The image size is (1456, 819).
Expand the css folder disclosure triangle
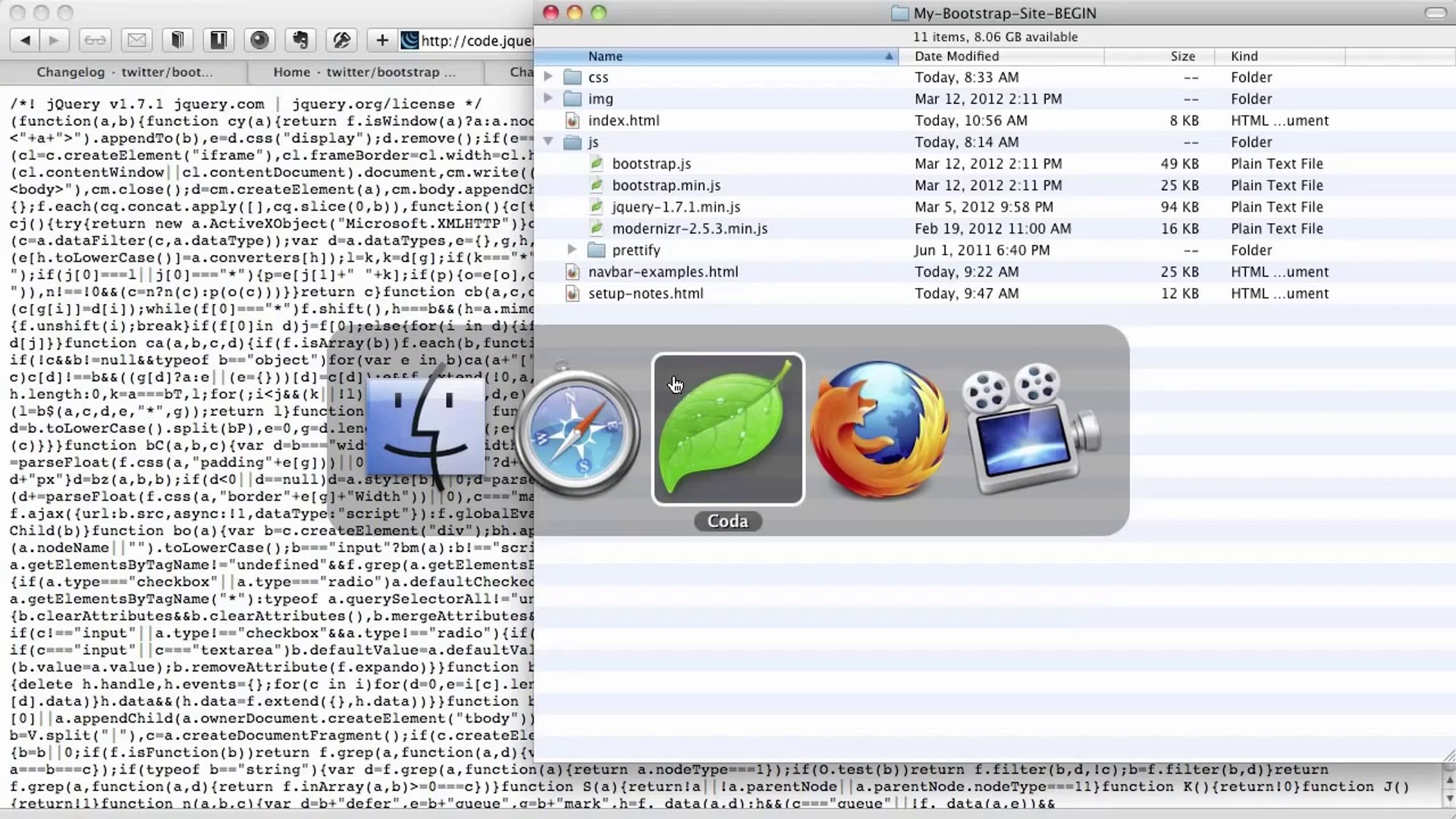tap(548, 77)
